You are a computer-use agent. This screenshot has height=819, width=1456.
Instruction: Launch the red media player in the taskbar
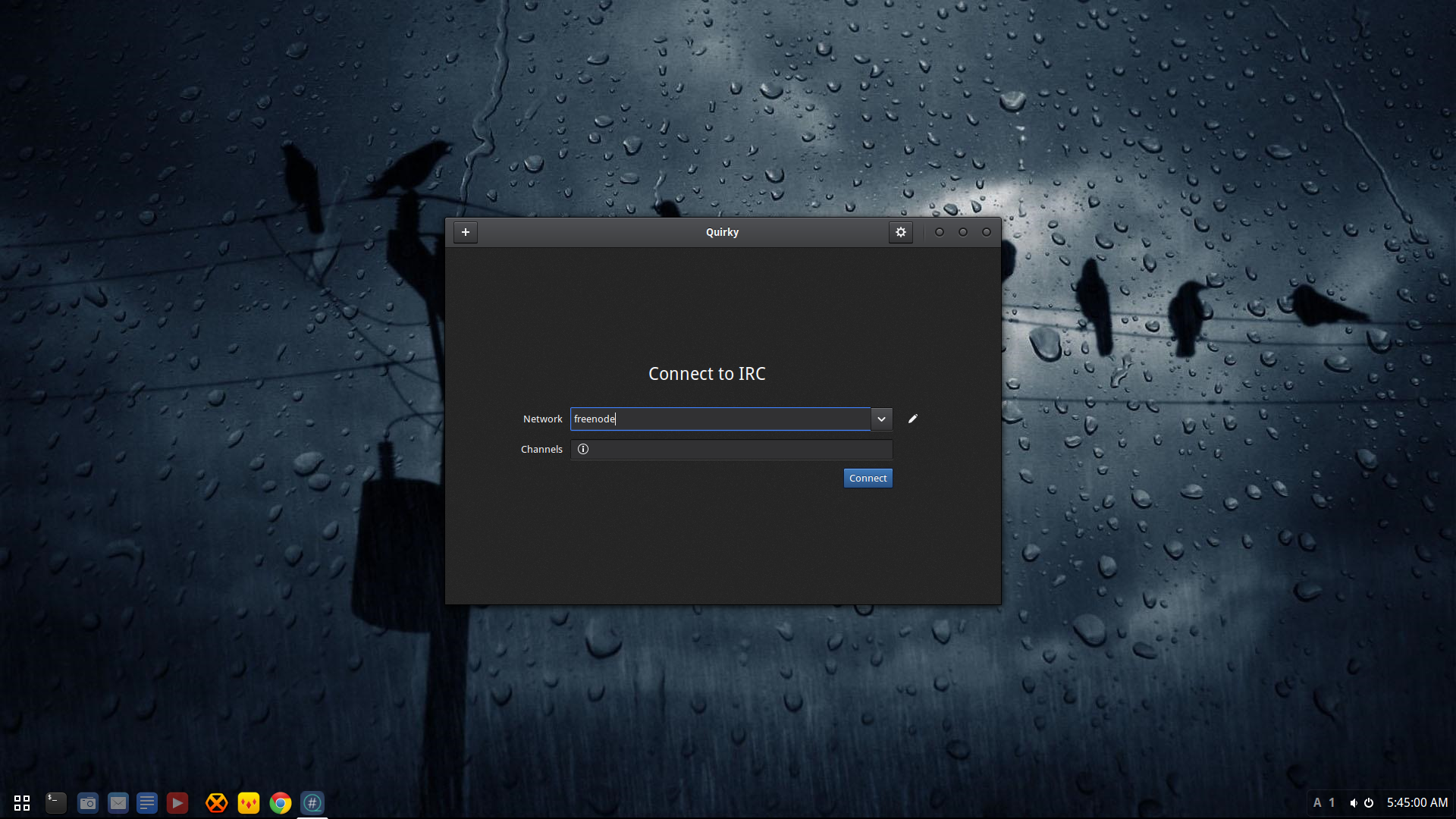[x=177, y=802]
